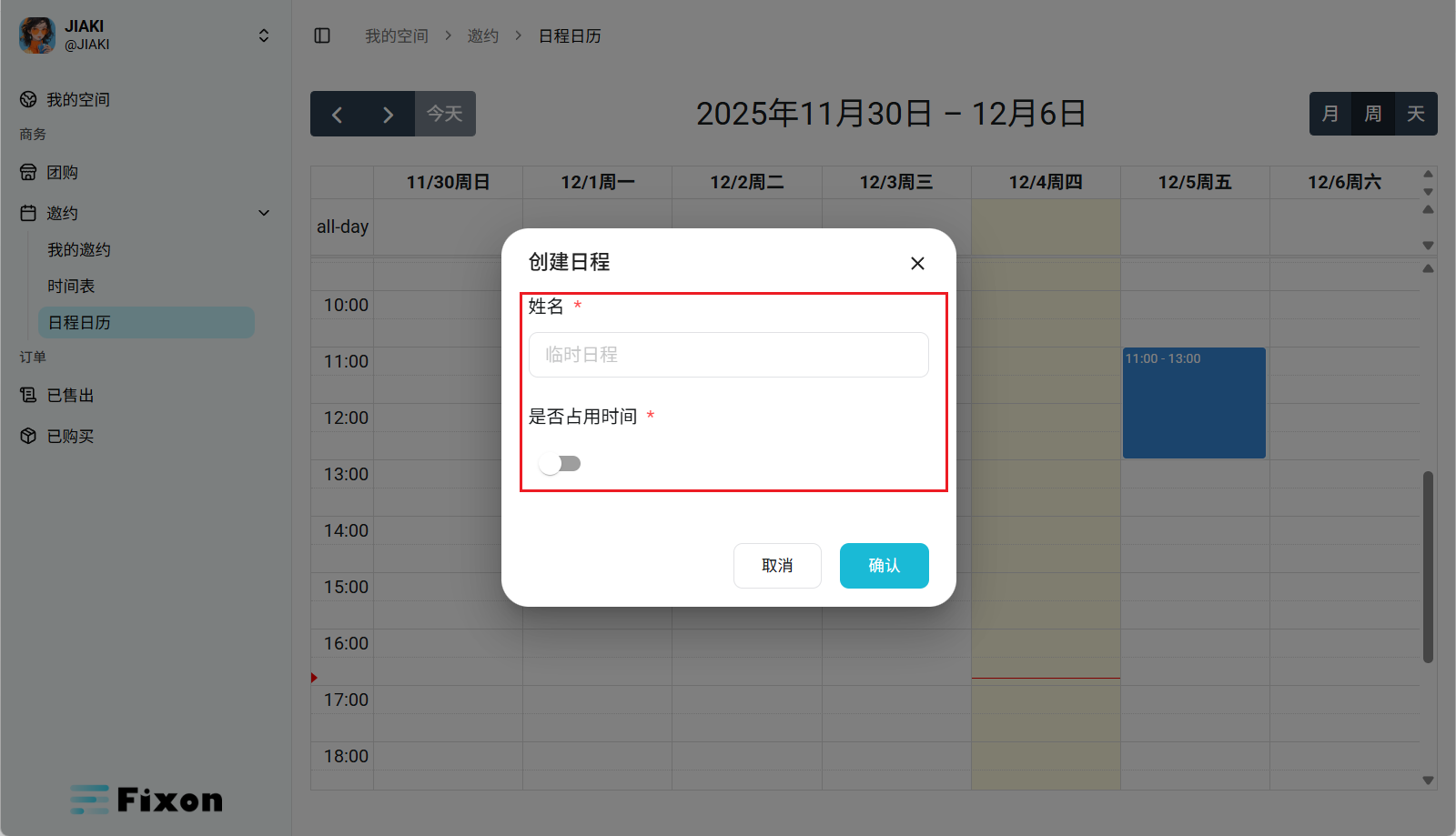This screenshot has width=1456, height=836.
Task: Open the JIAKI account switcher
Action: click(x=263, y=35)
